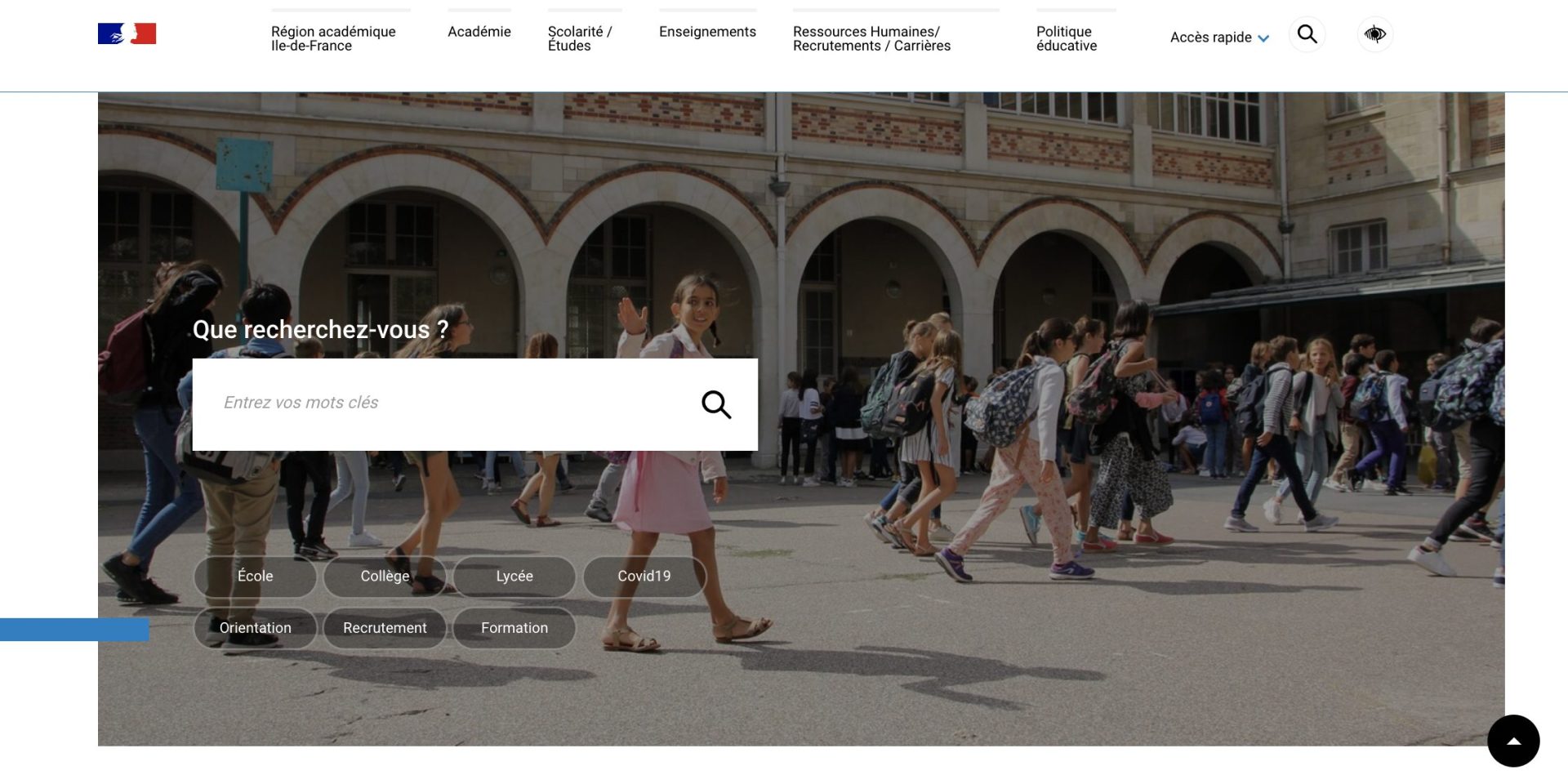Select the Collège quick-search tag
1568x784 pixels.
coord(385,577)
